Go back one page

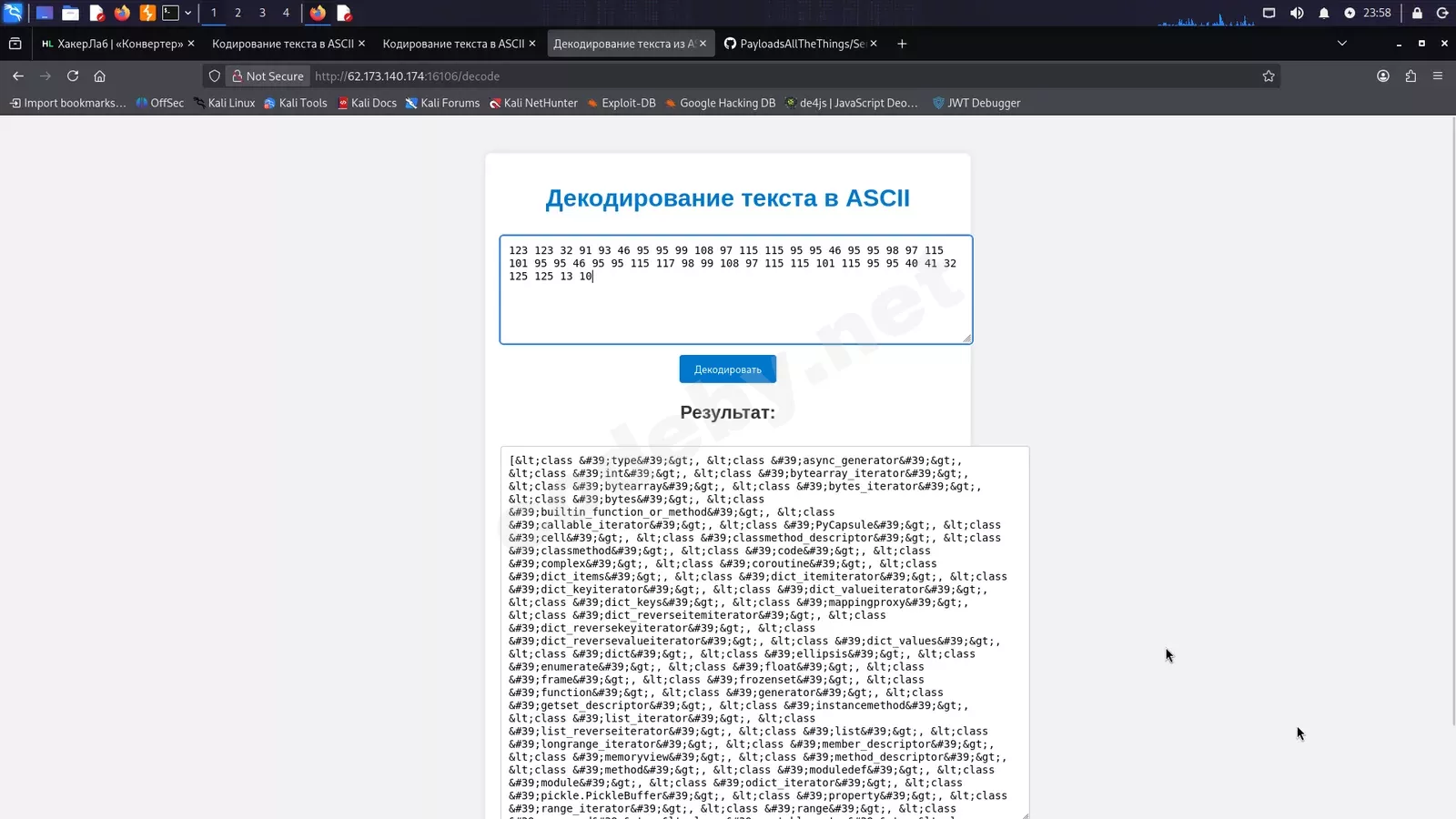click(x=18, y=76)
